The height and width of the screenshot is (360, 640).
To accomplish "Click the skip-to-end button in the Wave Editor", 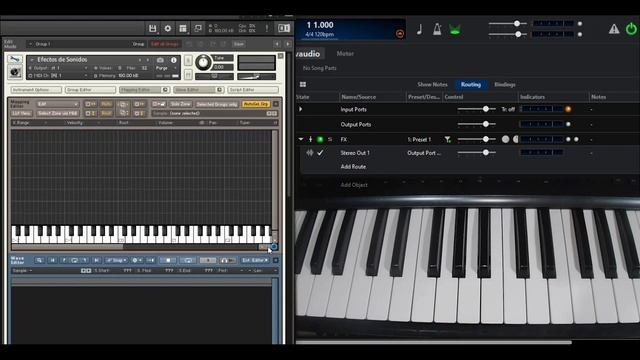I will coord(96,260).
